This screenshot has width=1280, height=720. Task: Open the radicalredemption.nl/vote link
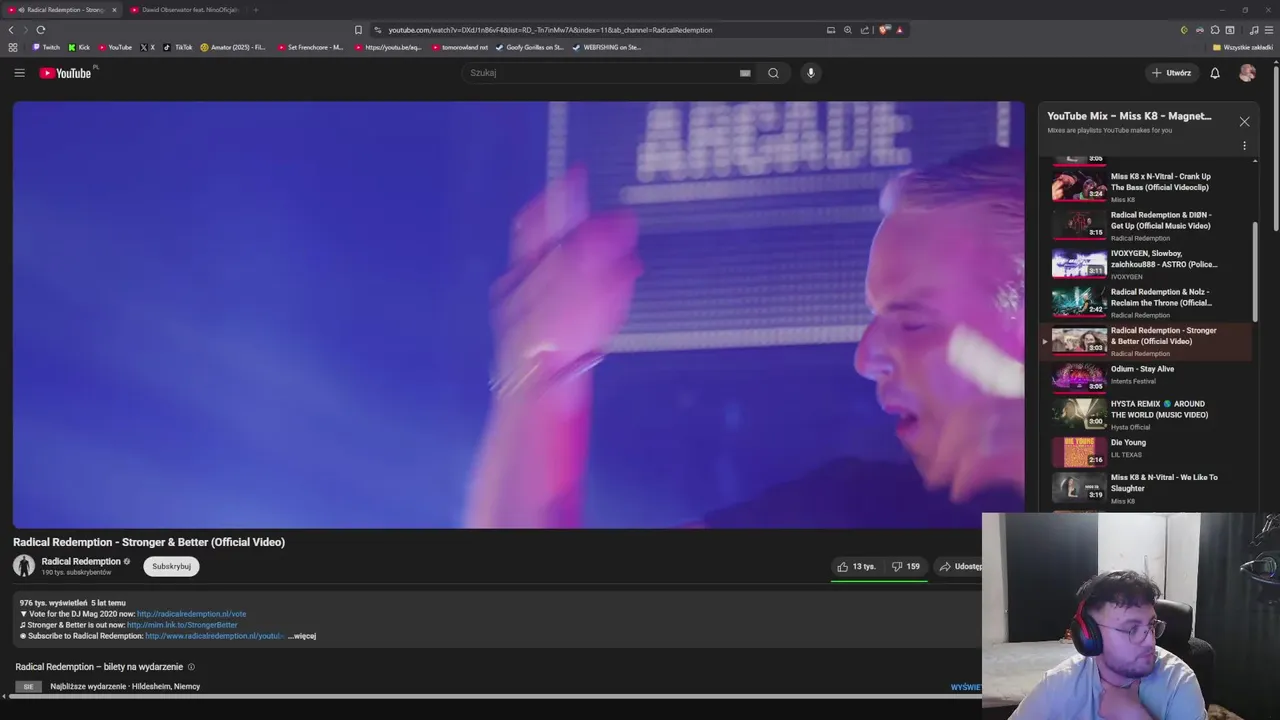coord(191,614)
